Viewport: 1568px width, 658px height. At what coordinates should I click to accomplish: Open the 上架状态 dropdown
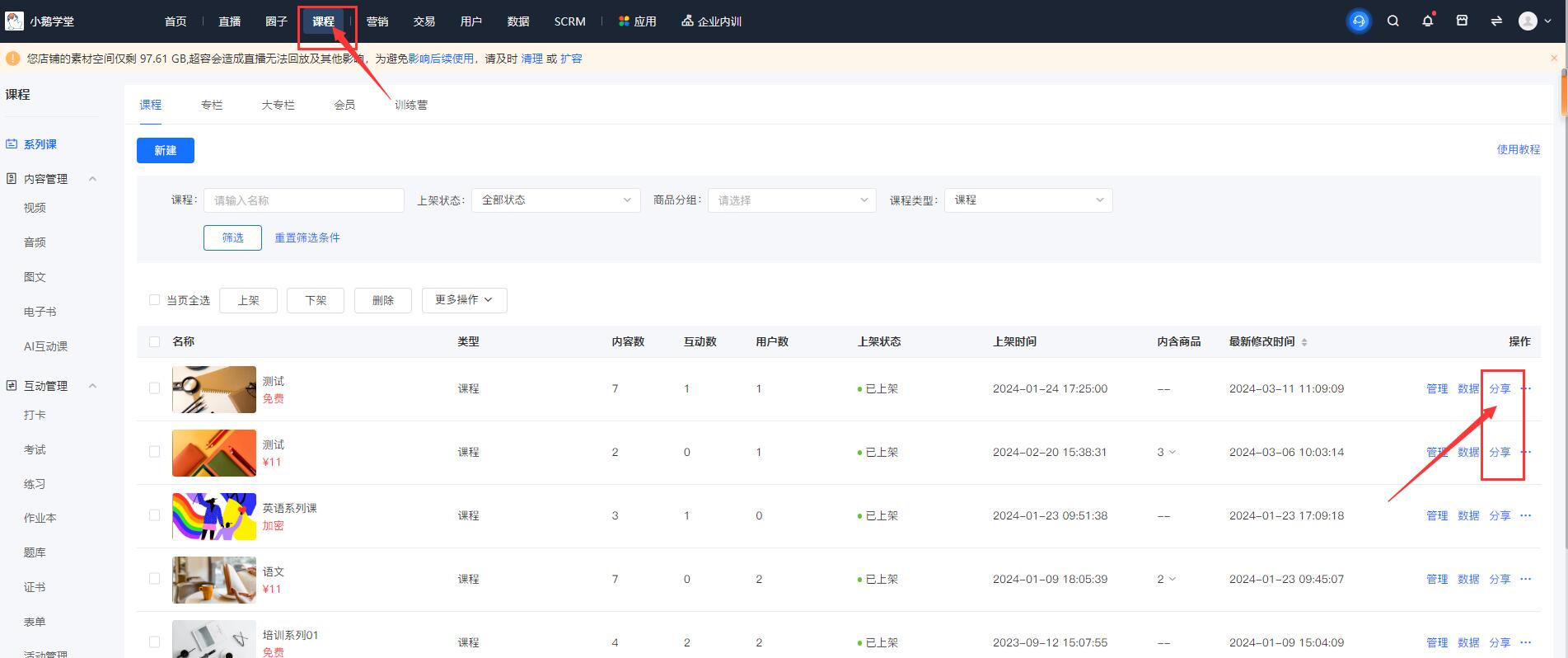555,200
